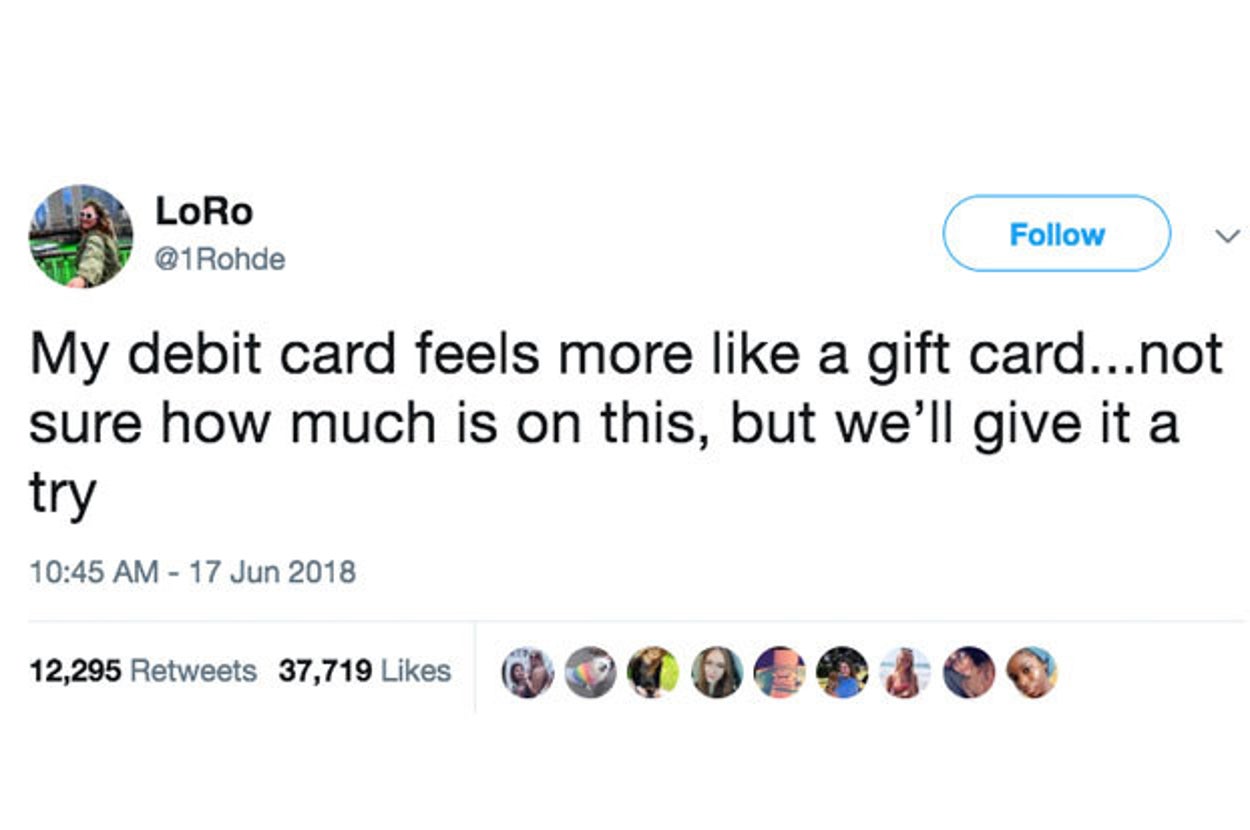
Task: Open the 10:45 AM tweet timestamp
Action: 193,573
